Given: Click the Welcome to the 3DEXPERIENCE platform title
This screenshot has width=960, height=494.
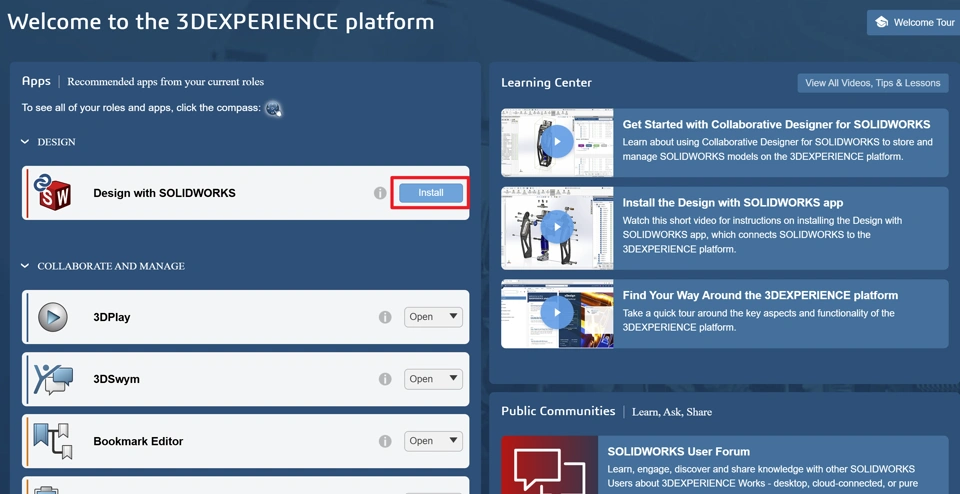Looking at the screenshot, I should [x=220, y=22].
